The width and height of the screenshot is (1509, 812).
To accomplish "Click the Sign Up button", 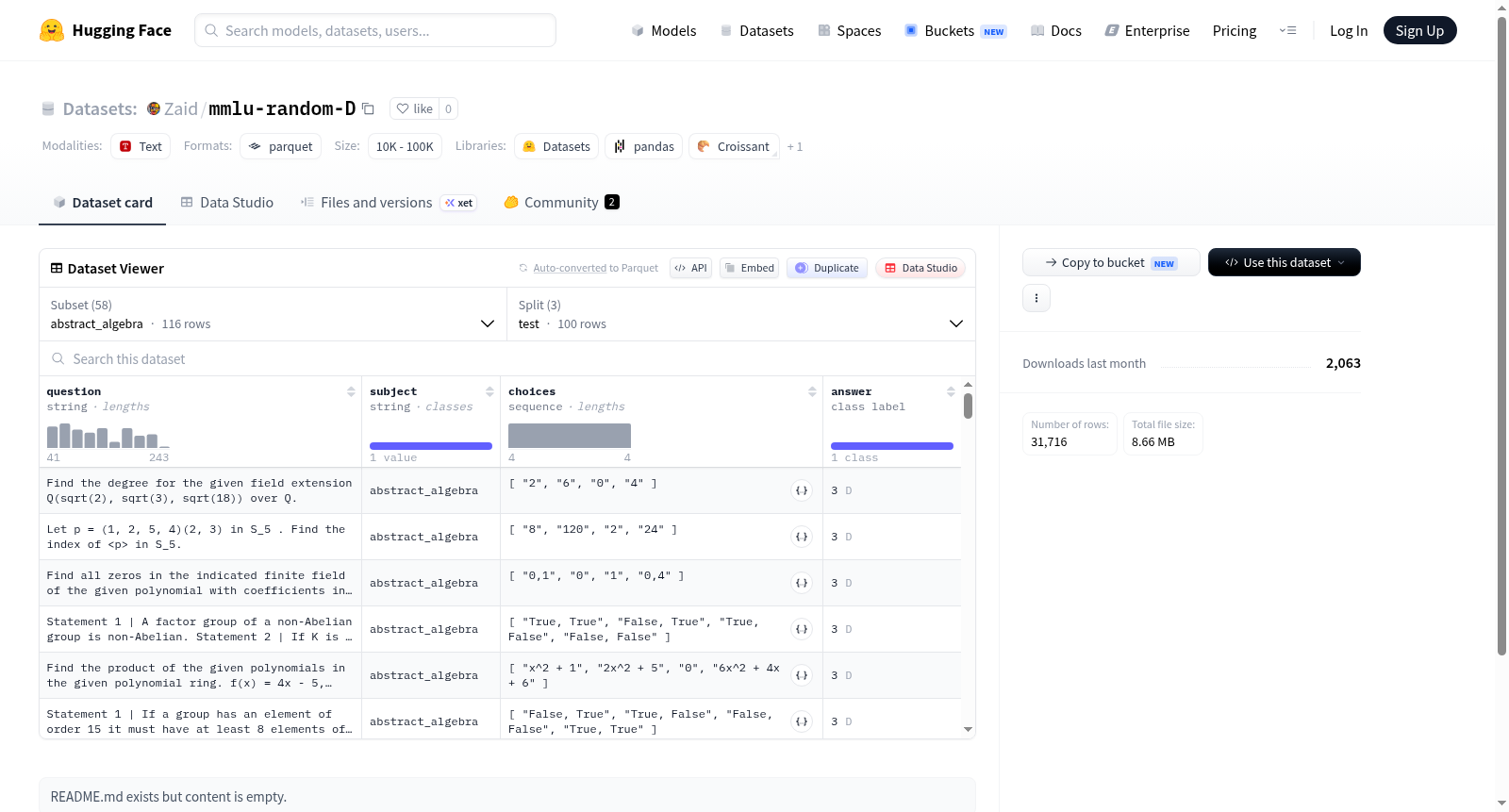I will point(1419,30).
